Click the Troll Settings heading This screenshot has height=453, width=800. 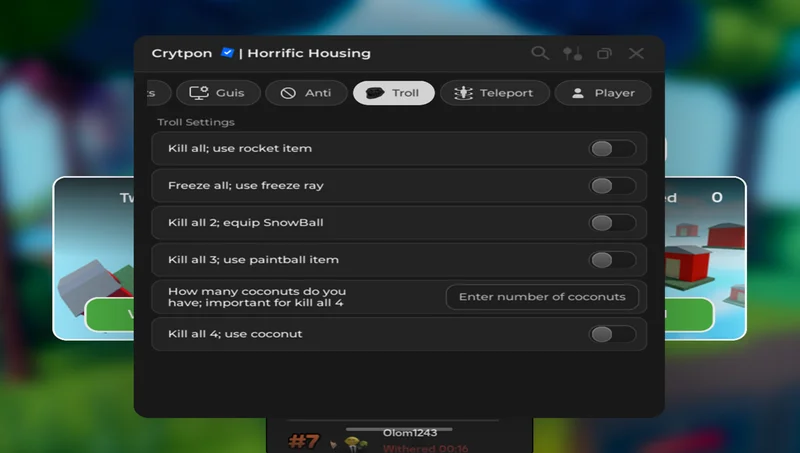tap(196, 122)
